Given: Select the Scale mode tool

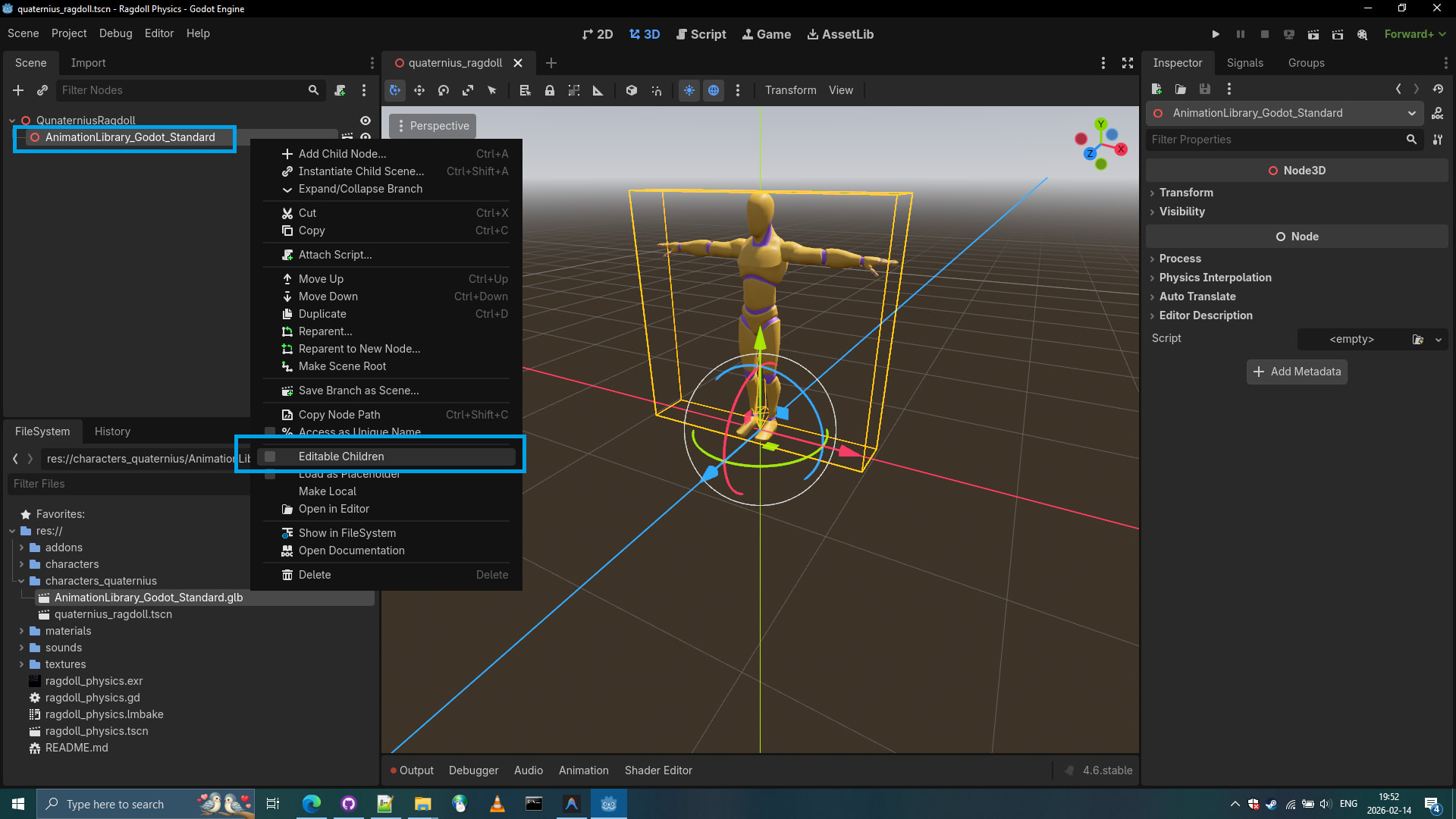Looking at the screenshot, I should point(468,90).
